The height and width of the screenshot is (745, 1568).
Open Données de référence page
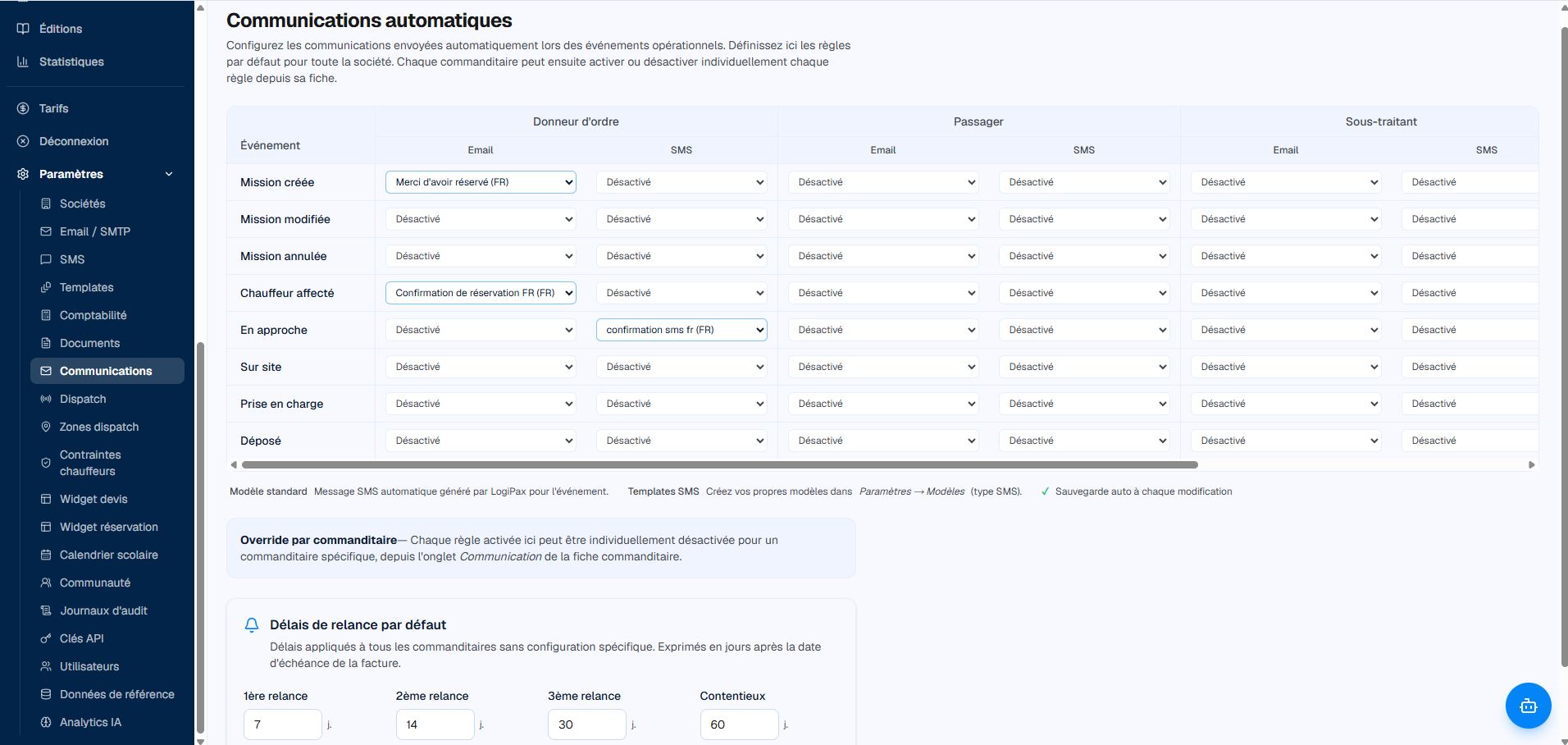pyautogui.click(x=107, y=694)
